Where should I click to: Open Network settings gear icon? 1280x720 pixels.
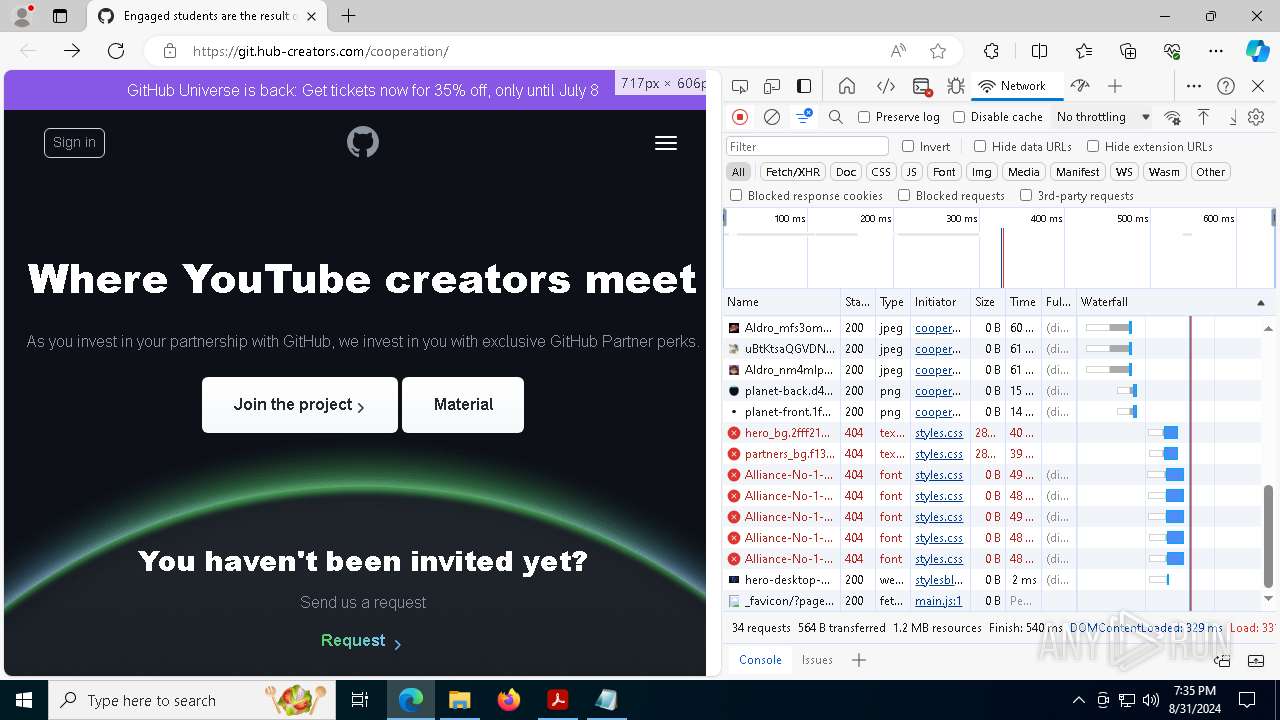click(x=1256, y=117)
